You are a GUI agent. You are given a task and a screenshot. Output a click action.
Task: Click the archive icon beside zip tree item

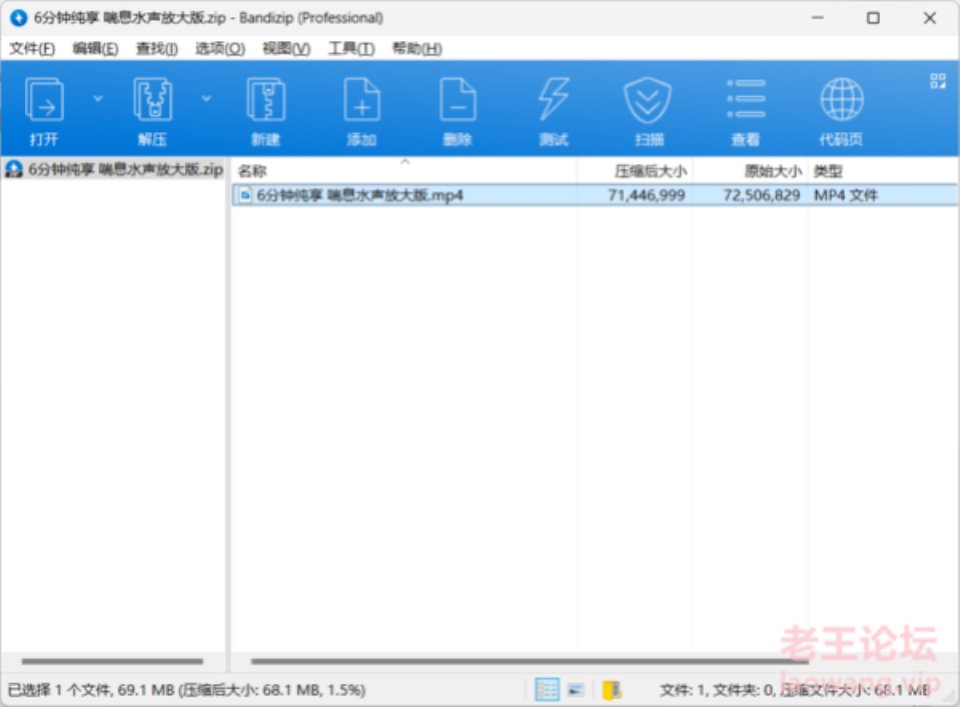13,169
